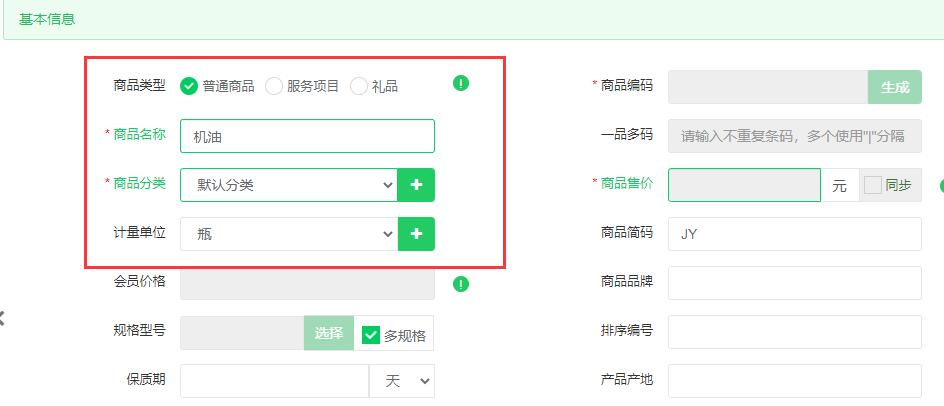Click the 商品编码 label
The image size is (944, 406).
pos(627,85)
